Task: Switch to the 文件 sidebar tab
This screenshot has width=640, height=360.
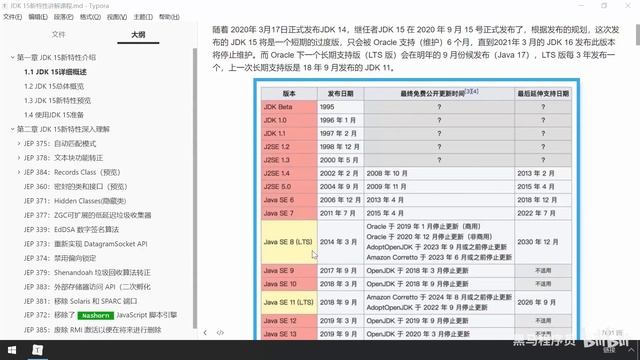Action: [x=58, y=34]
